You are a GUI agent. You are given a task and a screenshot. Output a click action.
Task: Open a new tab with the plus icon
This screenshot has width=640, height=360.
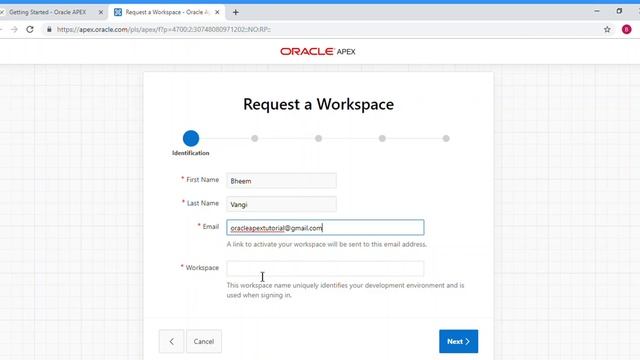236,12
